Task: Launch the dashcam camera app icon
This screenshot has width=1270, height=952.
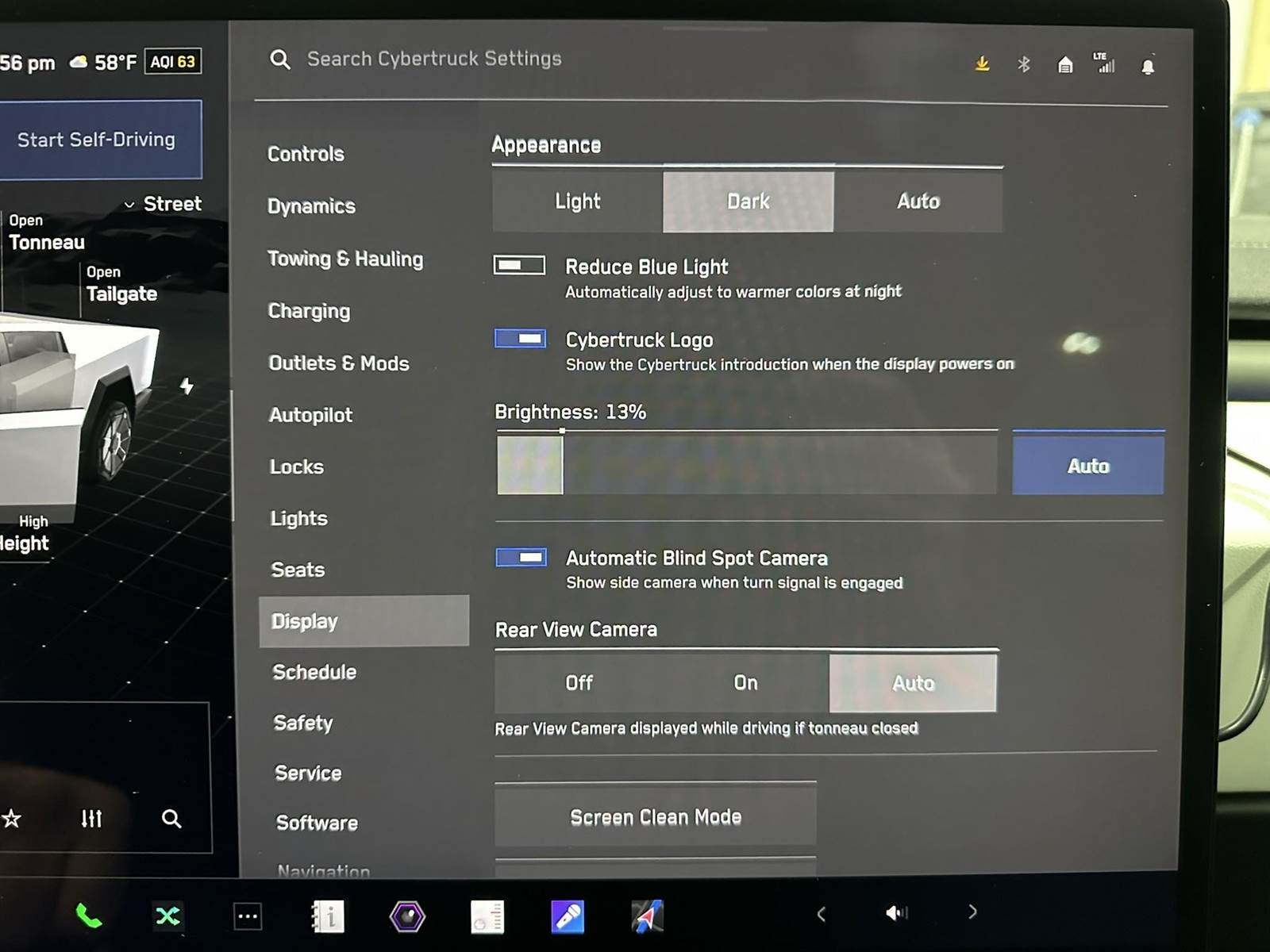Action: [x=407, y=916]
